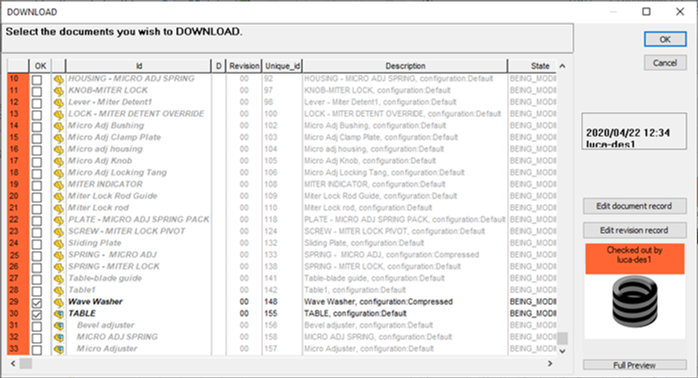The image size is (698, 378).
Task: Check the box for Table1 row
Action: click(x=37, y=291)
